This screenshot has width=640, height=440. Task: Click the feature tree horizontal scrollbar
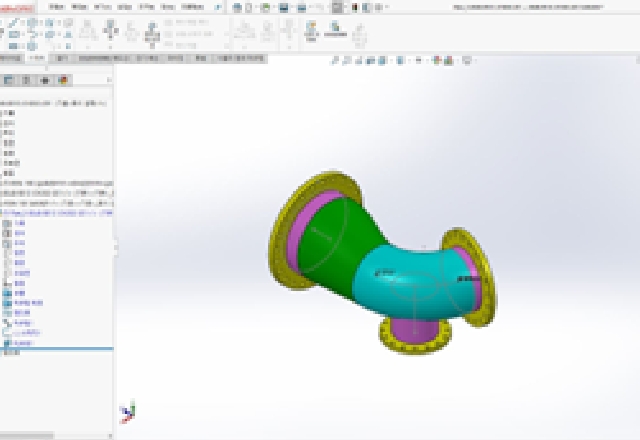point(27,436)
